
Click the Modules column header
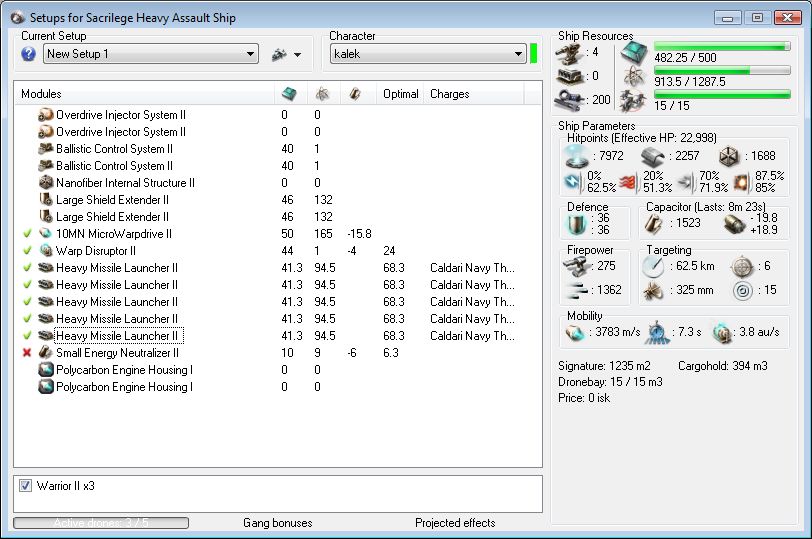pyautogui.click(x=42, y=94)
